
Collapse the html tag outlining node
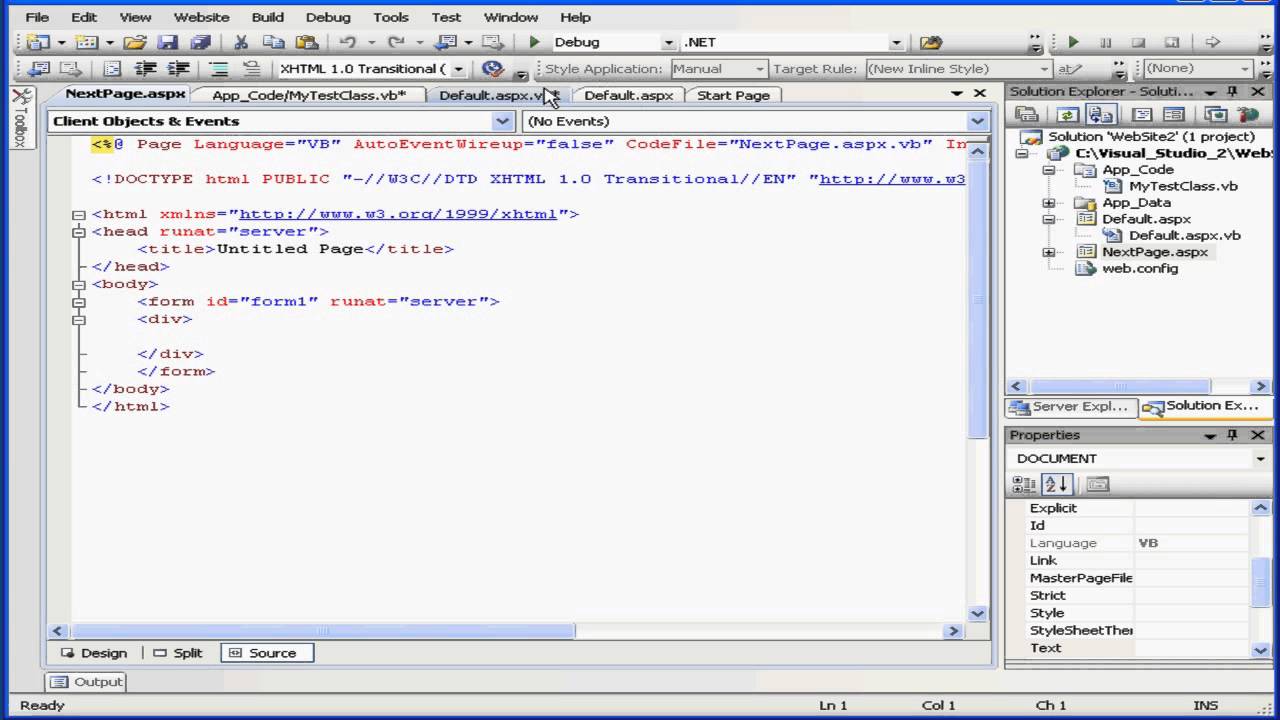[x=79, y=214]
